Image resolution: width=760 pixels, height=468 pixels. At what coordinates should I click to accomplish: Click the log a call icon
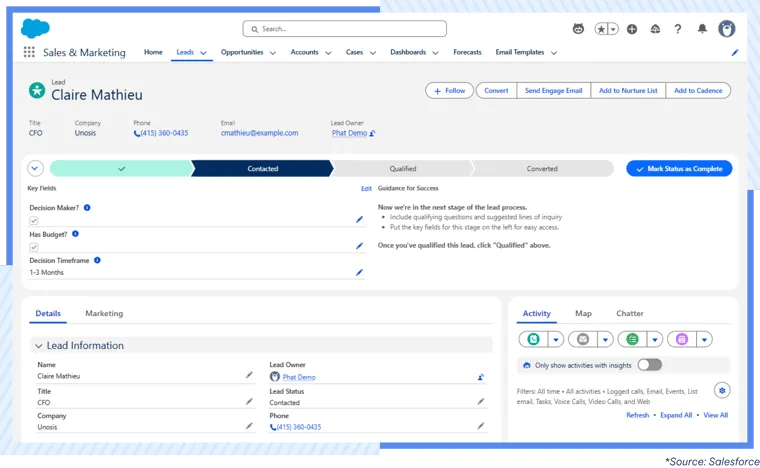point(534,339)
